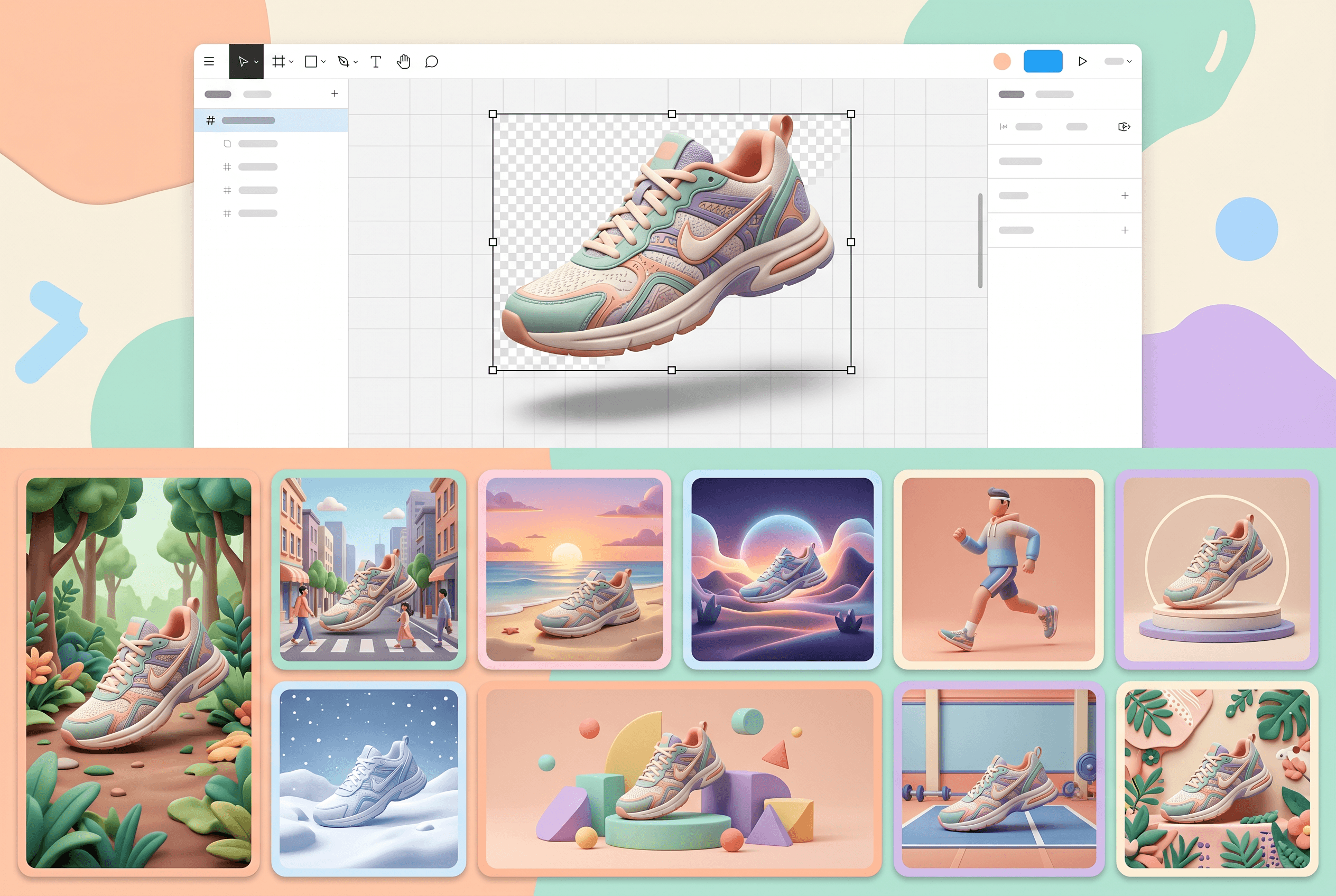Click the upper plus button in the right panel
This screenshot has height=896, width=1336.
1125,195
